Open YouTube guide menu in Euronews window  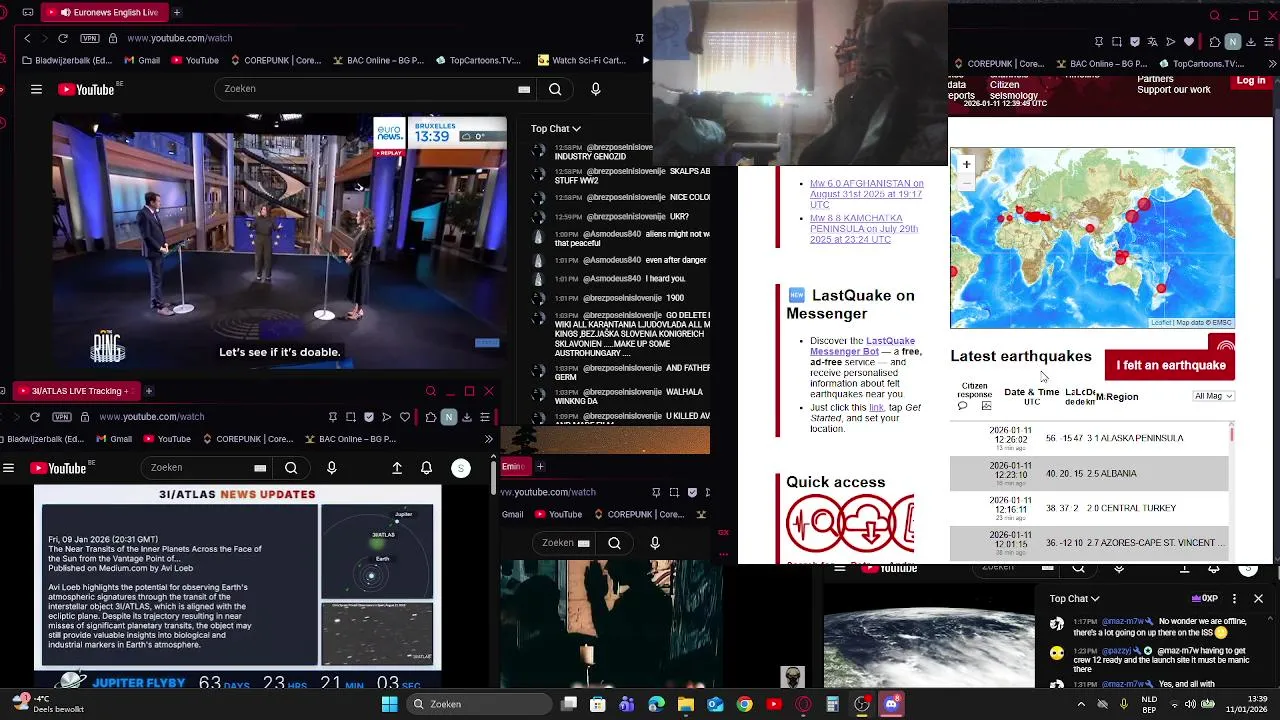[x=36, y=89]
